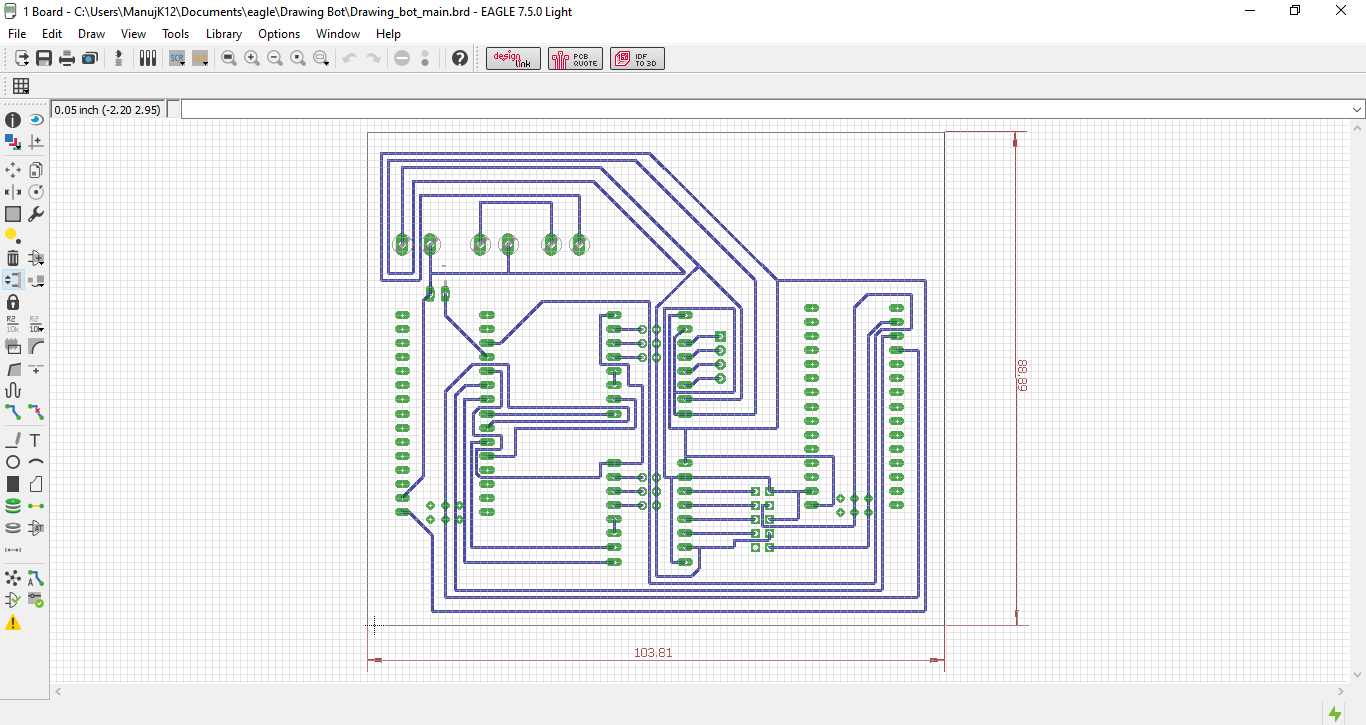Select the Delete tool
Screen dimensions: 1366x725
click(x=12, y=257)
